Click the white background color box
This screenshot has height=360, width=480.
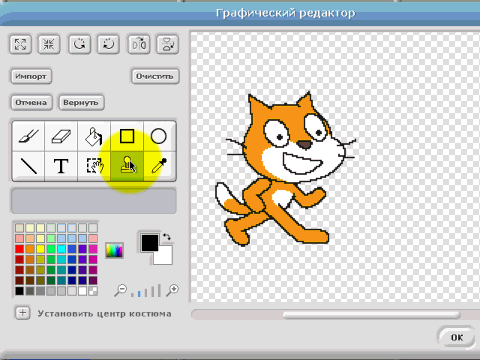(164, 256)
